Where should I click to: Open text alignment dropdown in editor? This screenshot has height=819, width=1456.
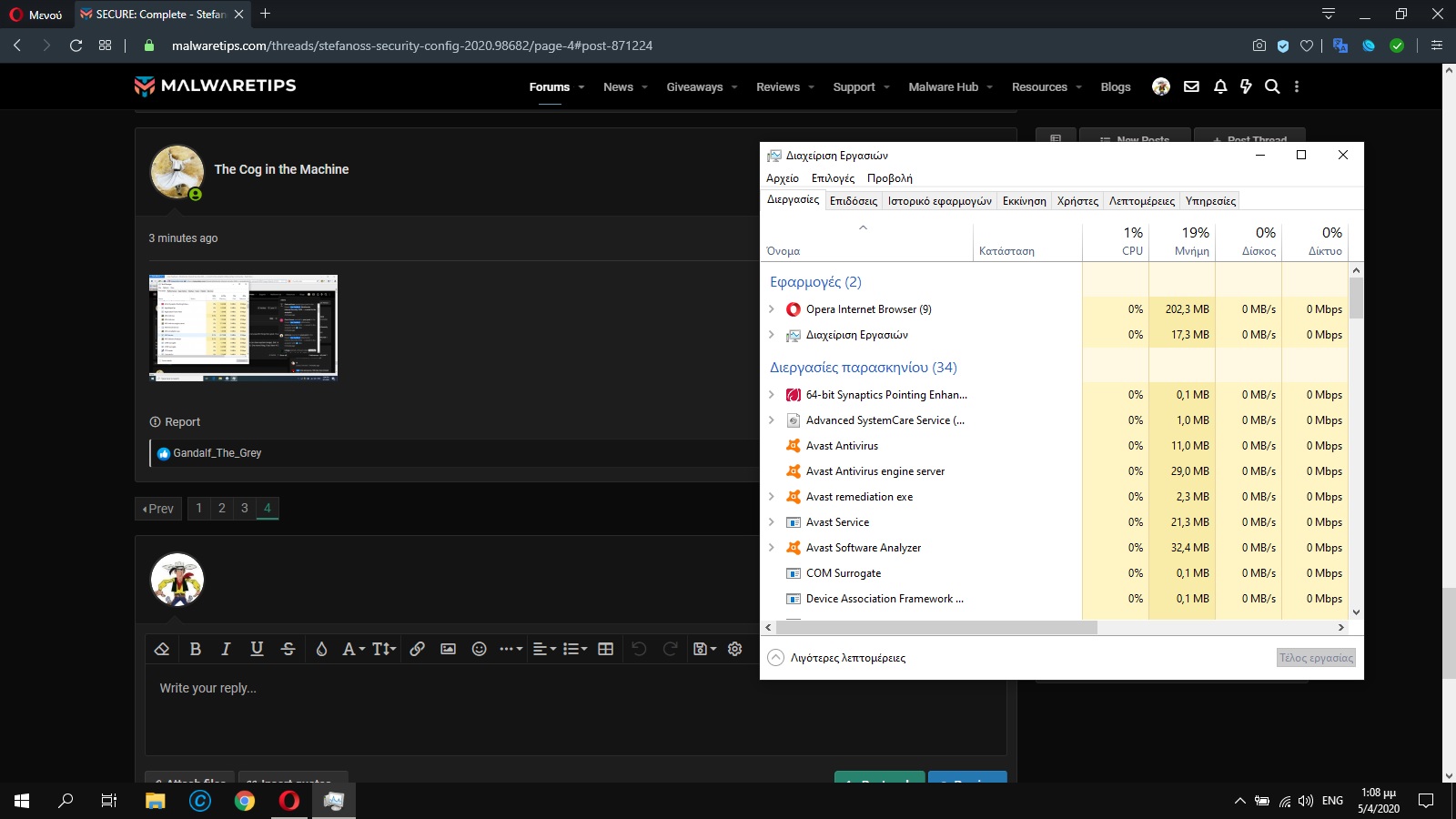[544, 649]
